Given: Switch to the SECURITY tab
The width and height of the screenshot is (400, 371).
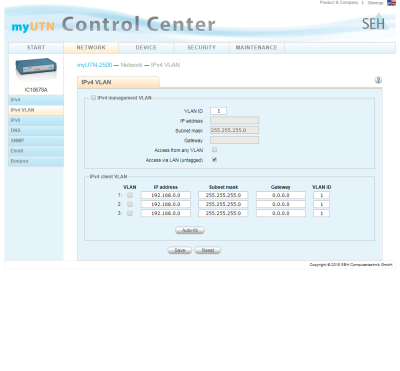Looking at the screenshot, I should pos(201,48).
